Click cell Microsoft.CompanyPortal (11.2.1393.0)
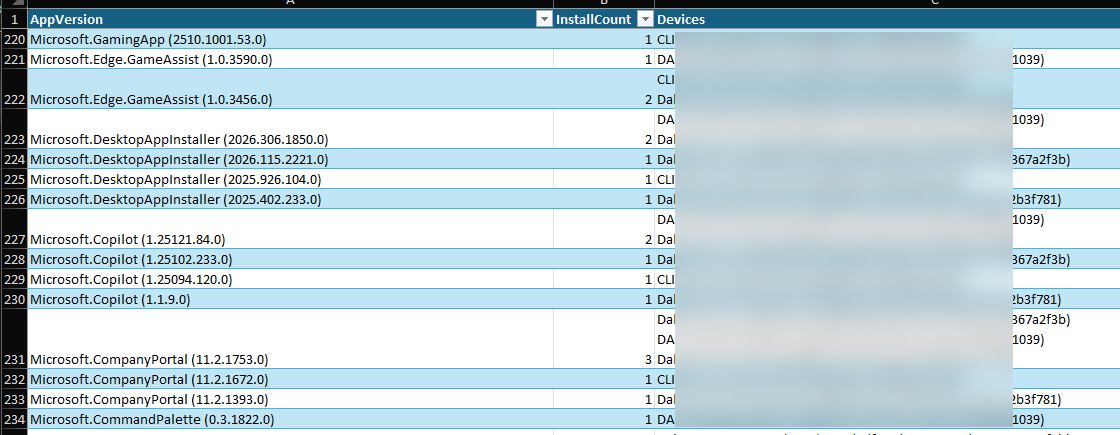The image size is (1120, 435). click(291, 399)
